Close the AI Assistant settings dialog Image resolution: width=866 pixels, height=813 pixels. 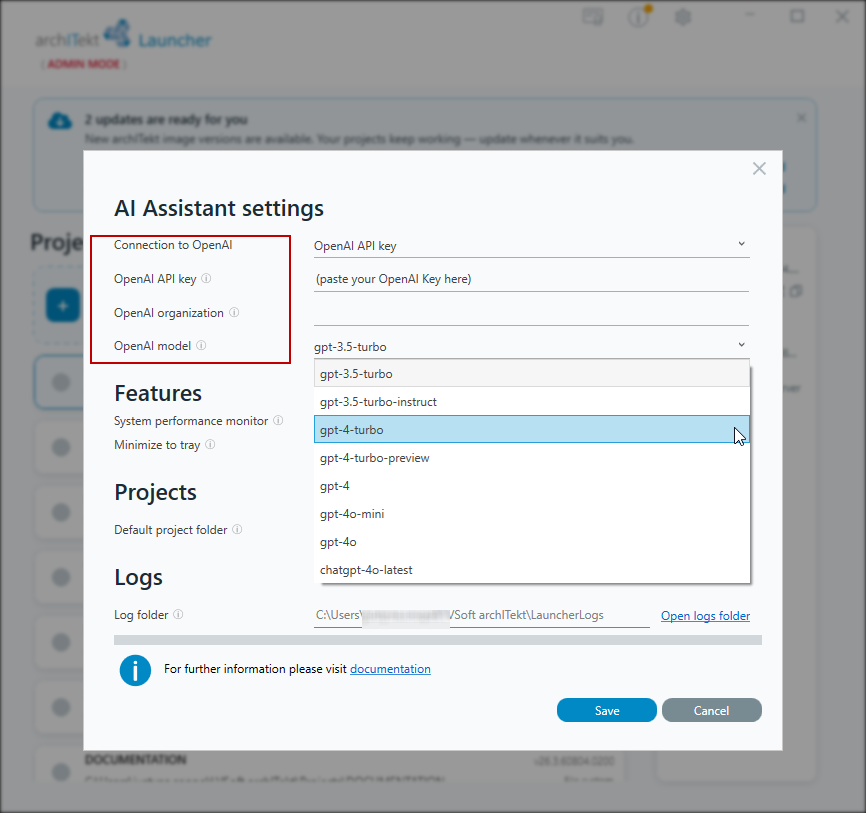coord(759,168)
